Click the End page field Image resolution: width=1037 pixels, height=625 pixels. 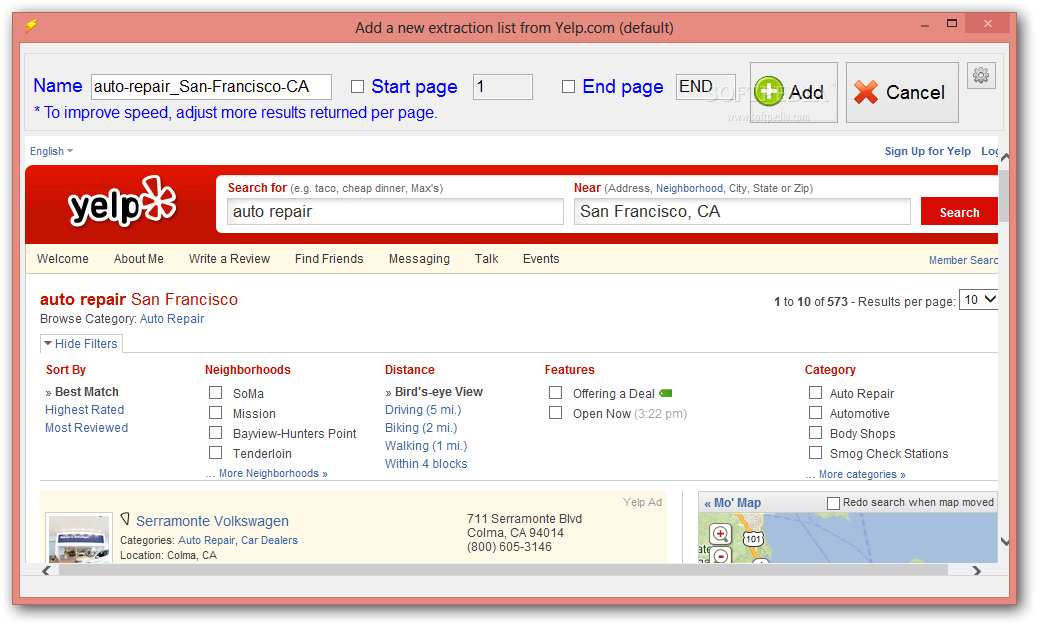[706, 87]
